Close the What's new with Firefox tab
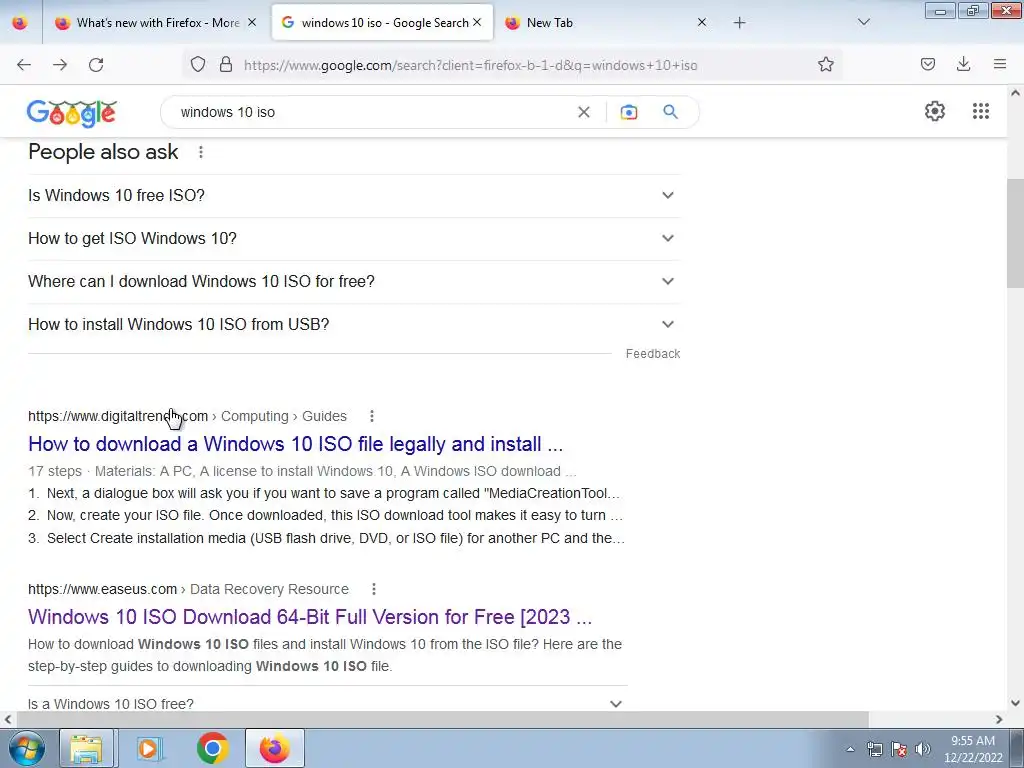The image size is (1024, 768). 252,23
